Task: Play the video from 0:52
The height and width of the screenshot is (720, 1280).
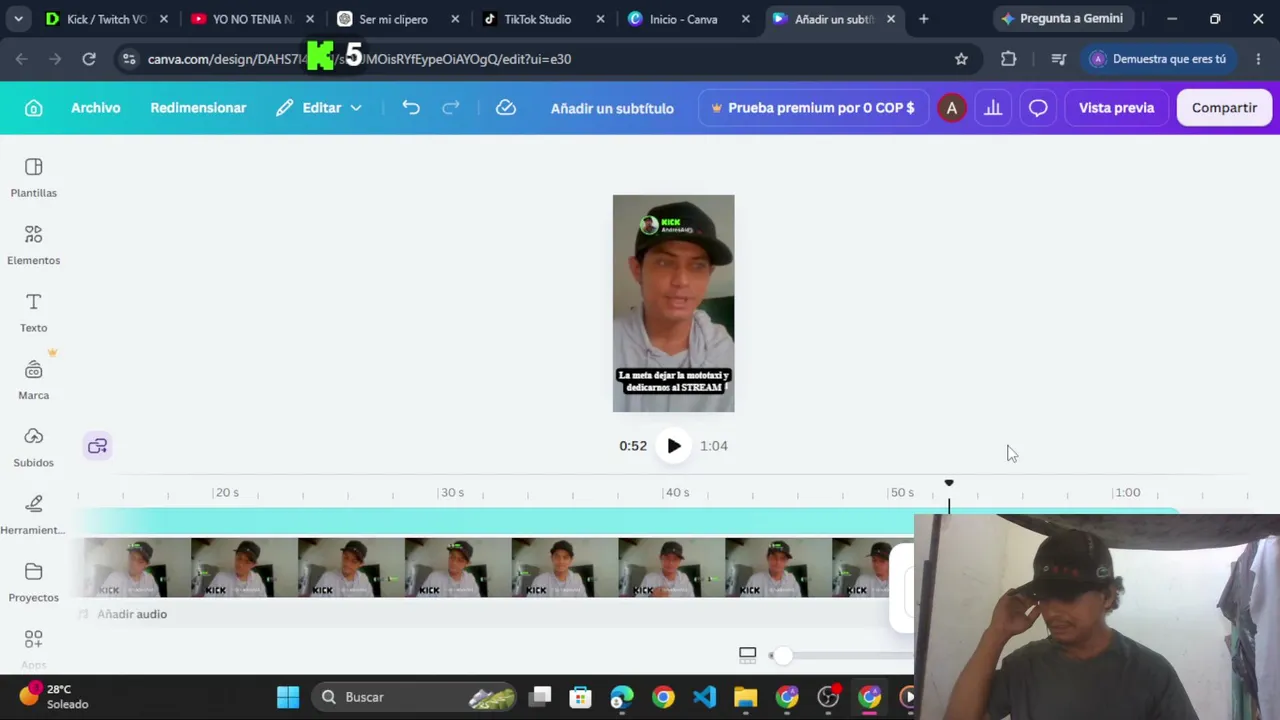Action: tap(674, 446)
